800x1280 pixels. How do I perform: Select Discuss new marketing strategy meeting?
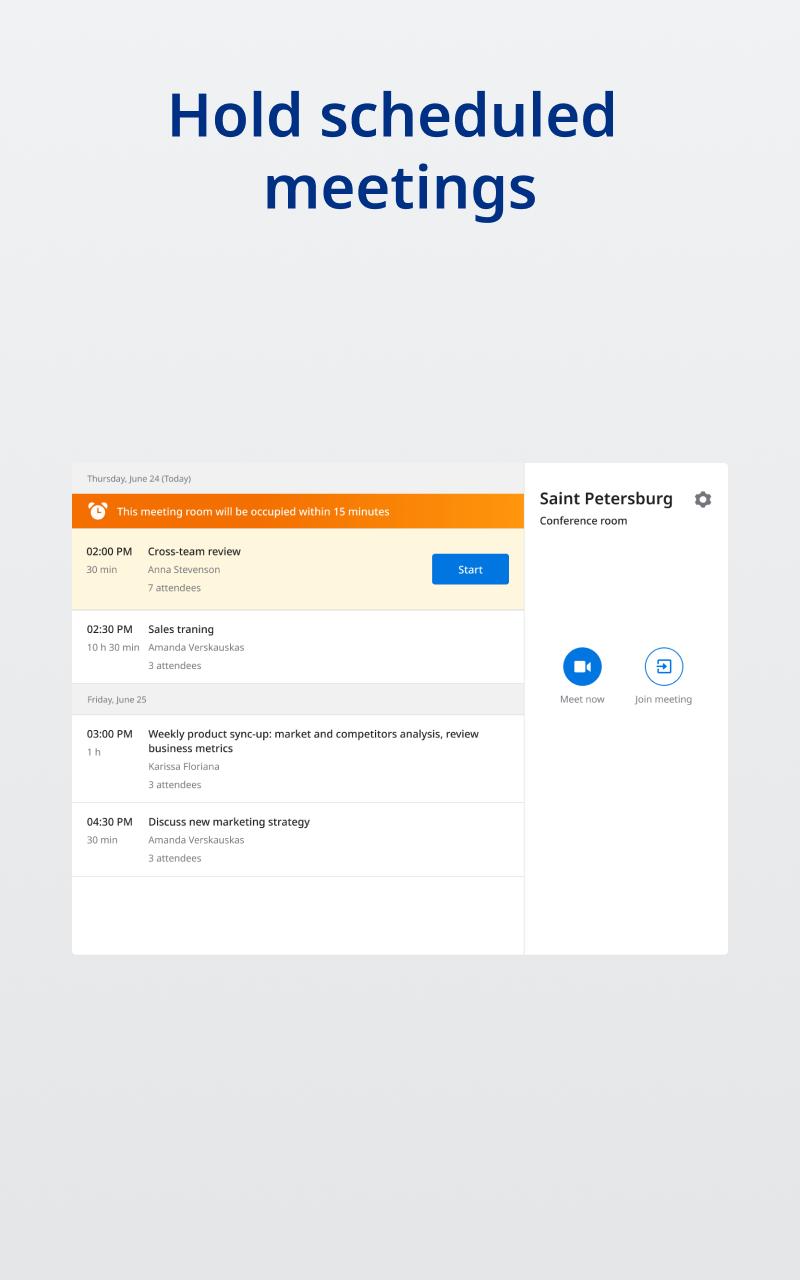click(x=229, y=822)
